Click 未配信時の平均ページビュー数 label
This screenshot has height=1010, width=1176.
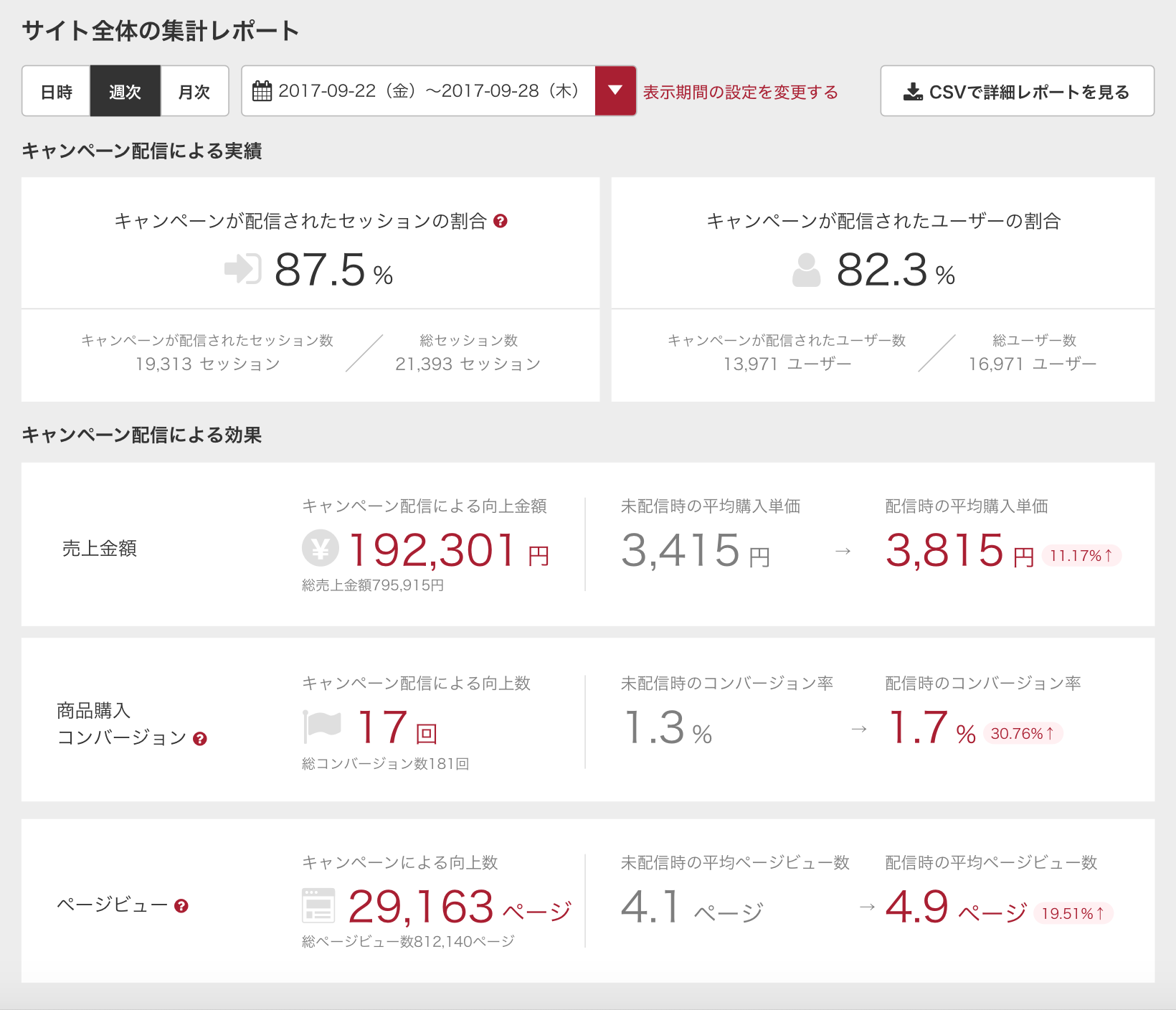735,862
